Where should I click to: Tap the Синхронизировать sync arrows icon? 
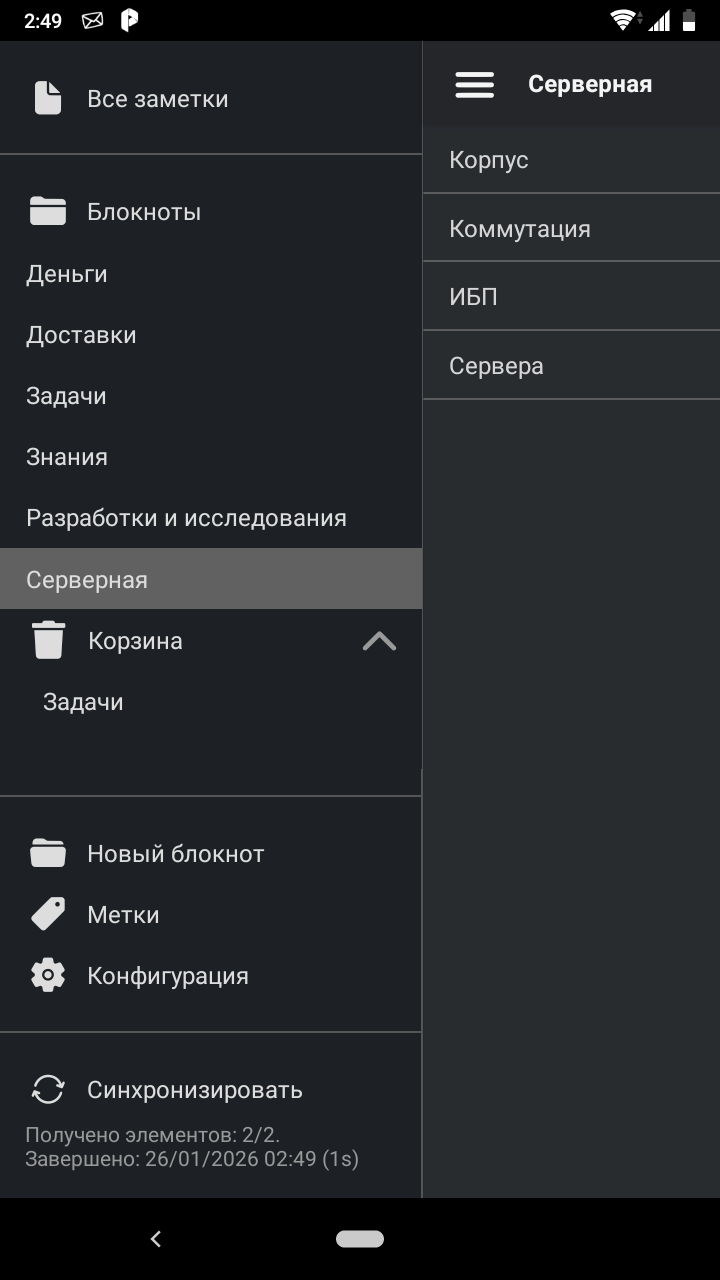click(48, 1090)
